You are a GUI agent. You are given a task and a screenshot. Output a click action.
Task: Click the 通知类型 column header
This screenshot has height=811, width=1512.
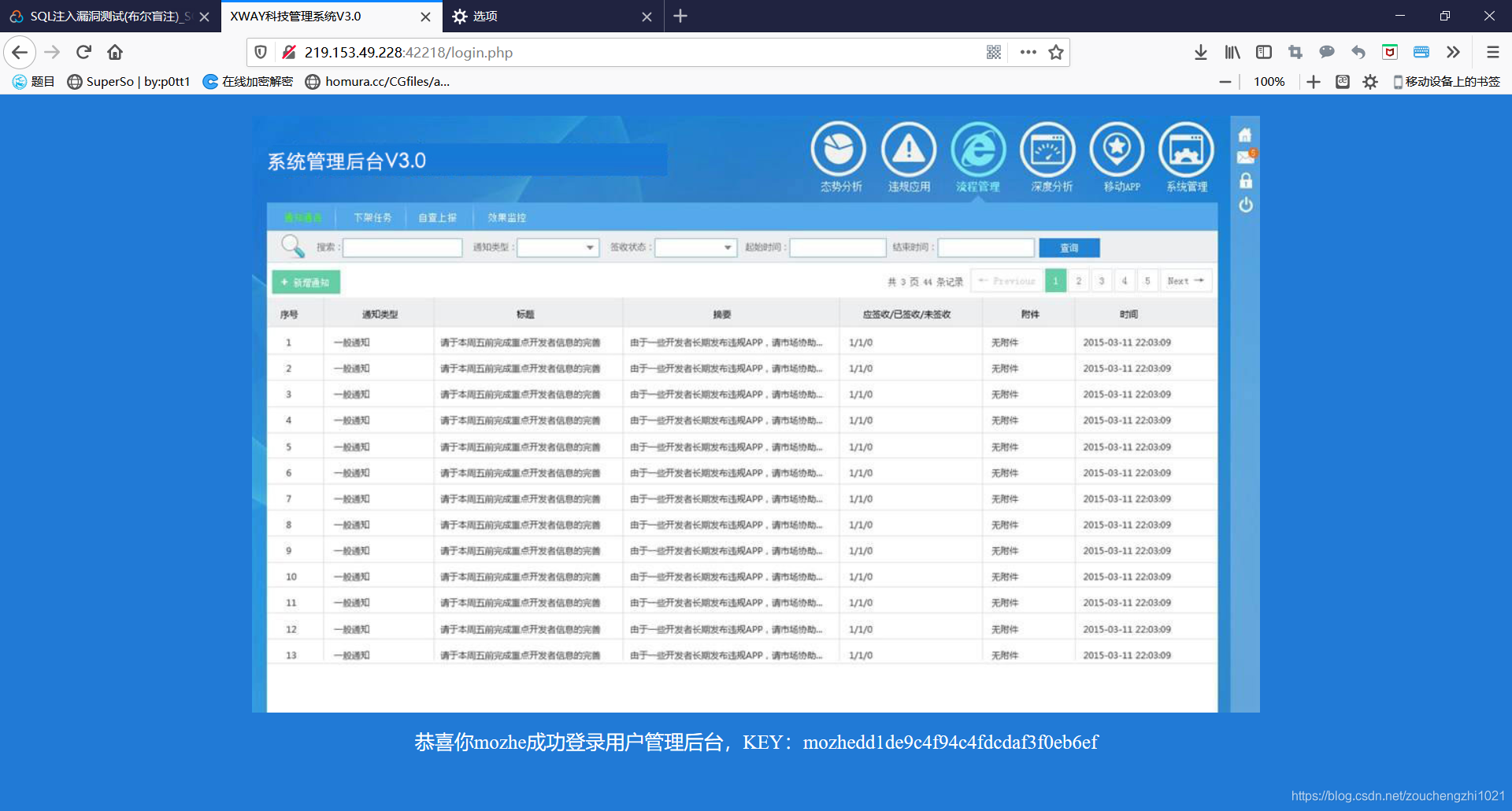(380, 314)
